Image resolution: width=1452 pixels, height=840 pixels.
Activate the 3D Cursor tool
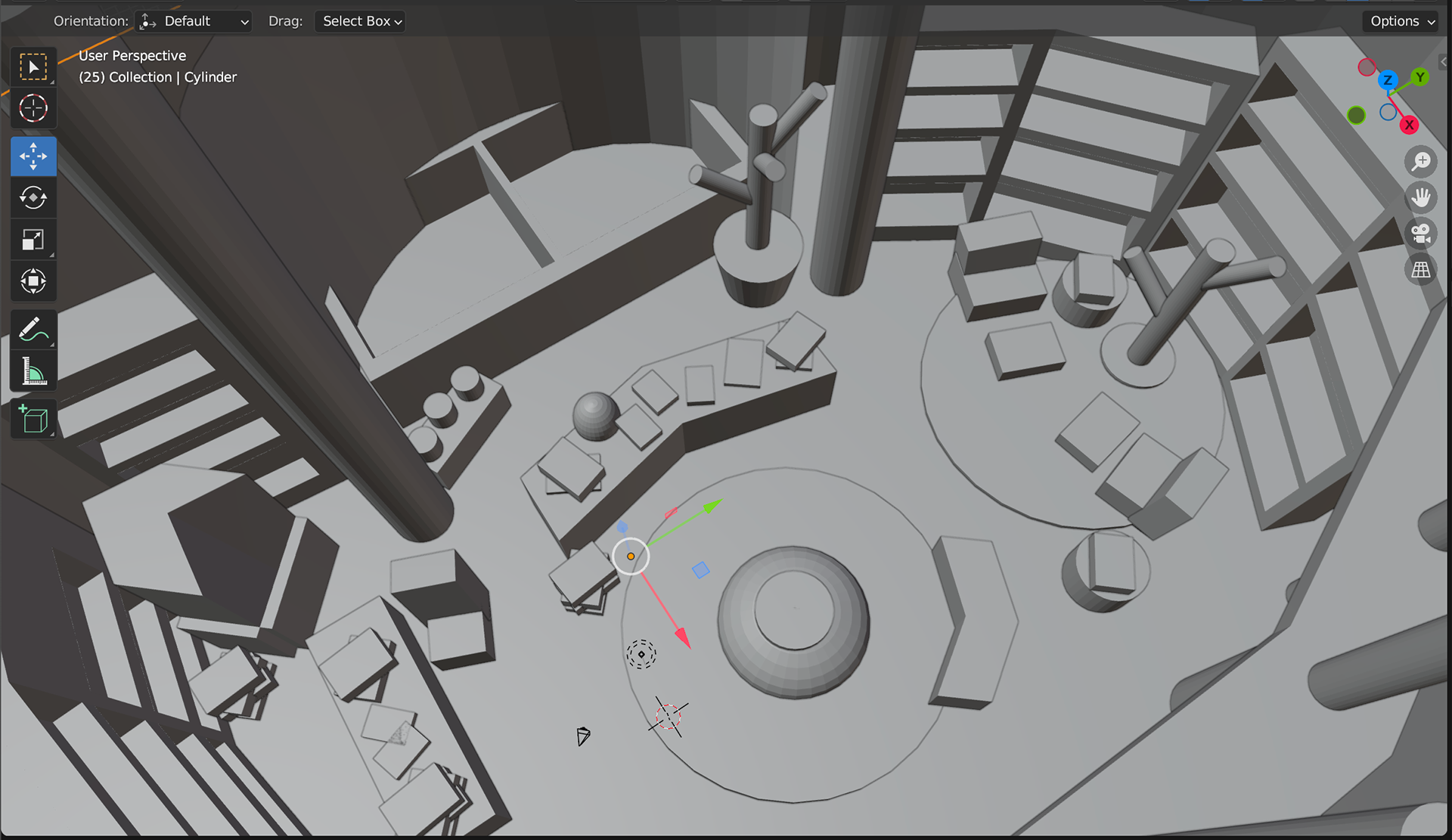tap(33, 108)
